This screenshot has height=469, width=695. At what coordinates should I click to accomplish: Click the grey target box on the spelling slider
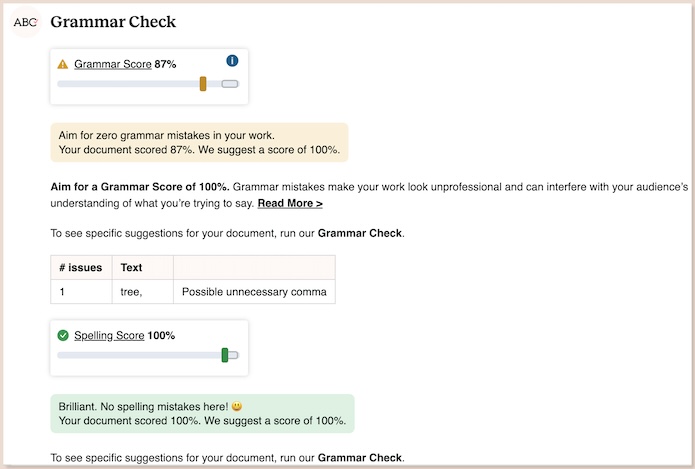coord(233,355)
